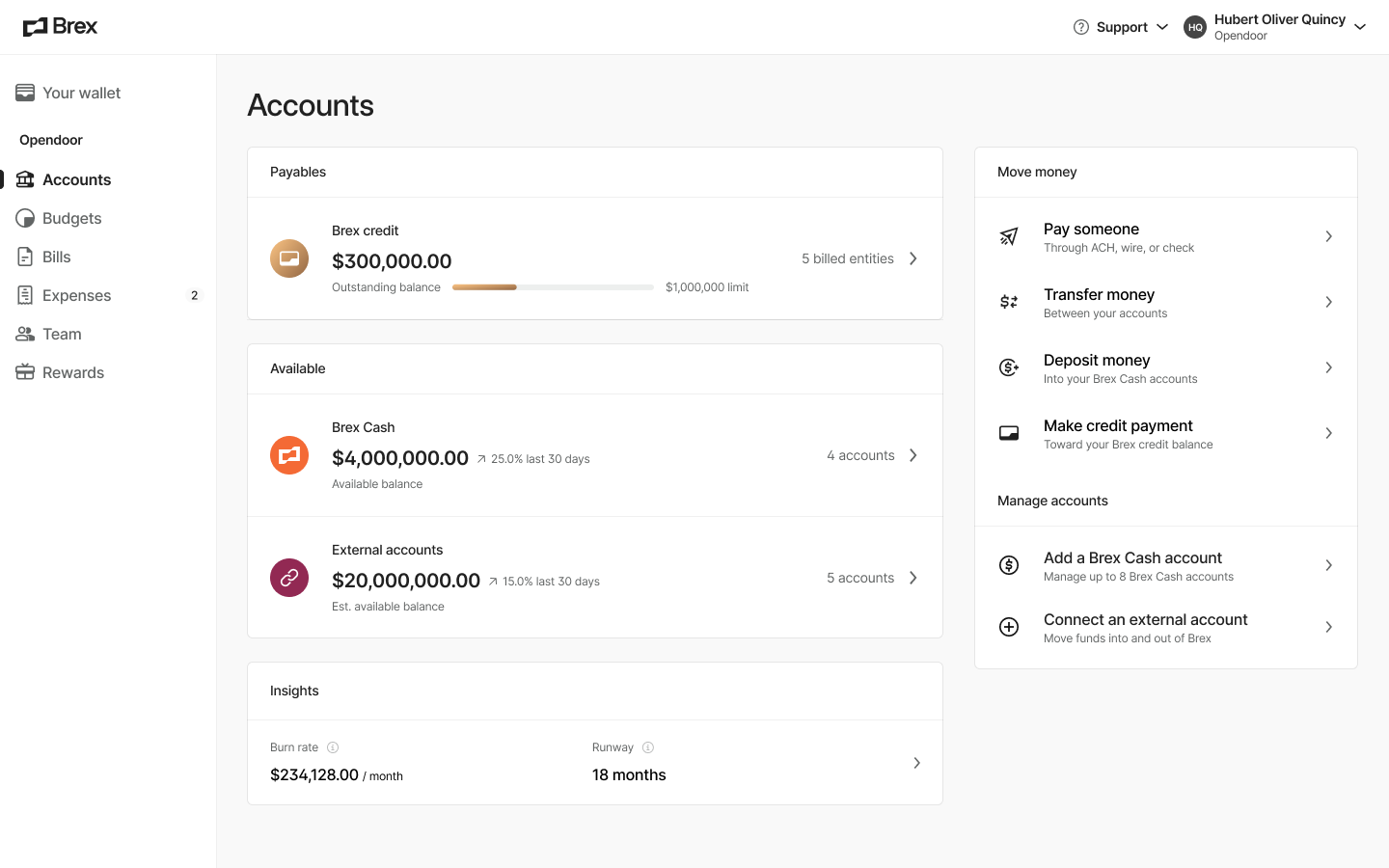The width and height of the screenshot is (1389, 868).
Task: Click the Bills document icon in sidebar
Action: pyautogui.click(x=25, y=257)
